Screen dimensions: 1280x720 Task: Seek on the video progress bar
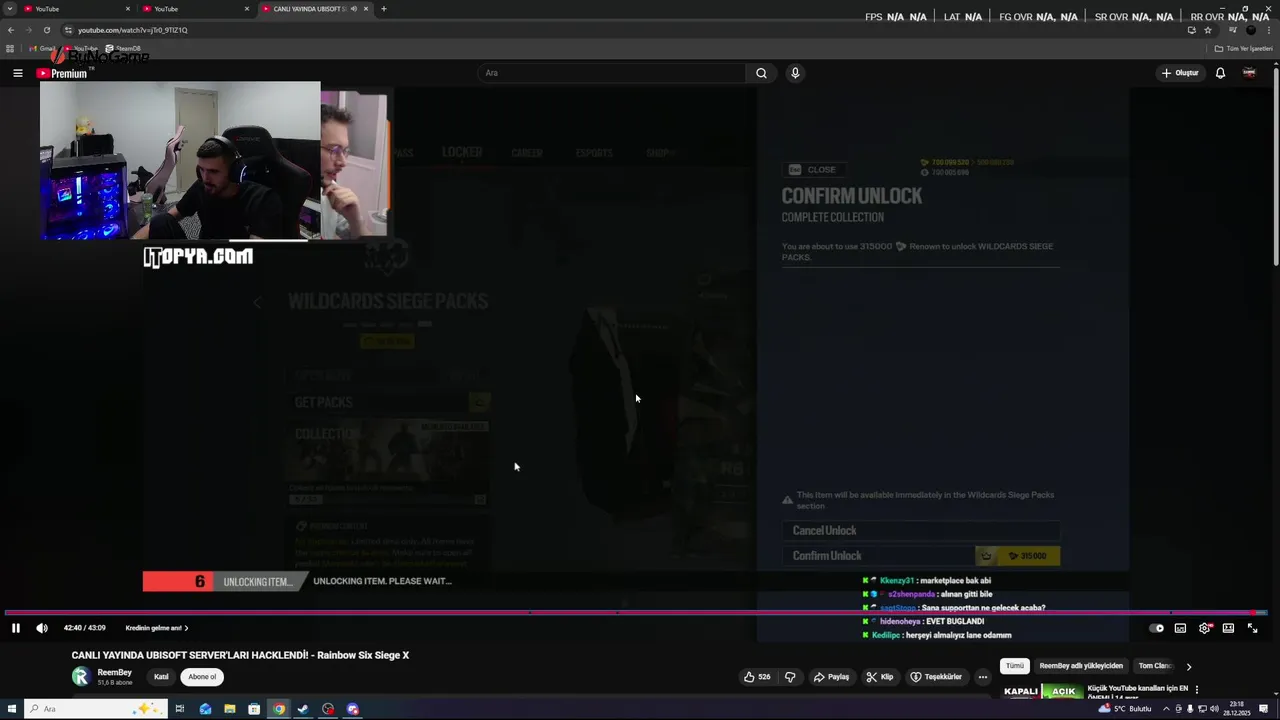point(636,613)
